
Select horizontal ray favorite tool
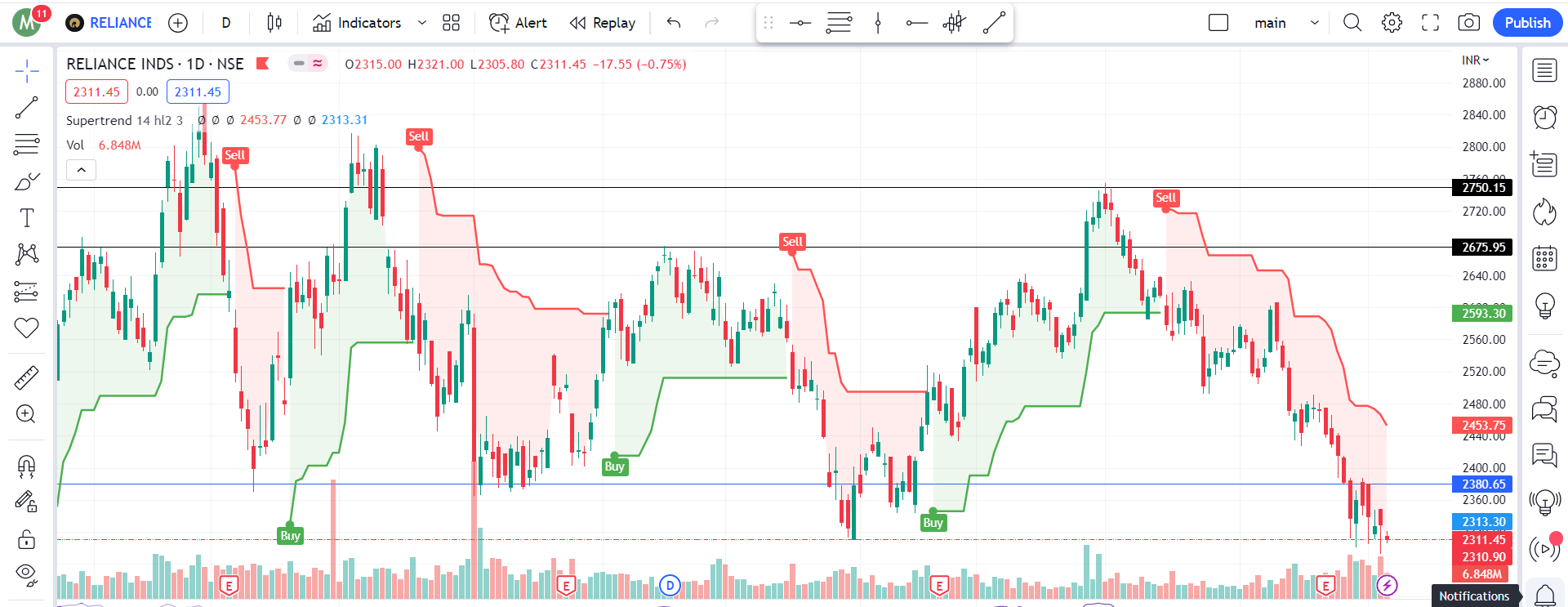916,23
